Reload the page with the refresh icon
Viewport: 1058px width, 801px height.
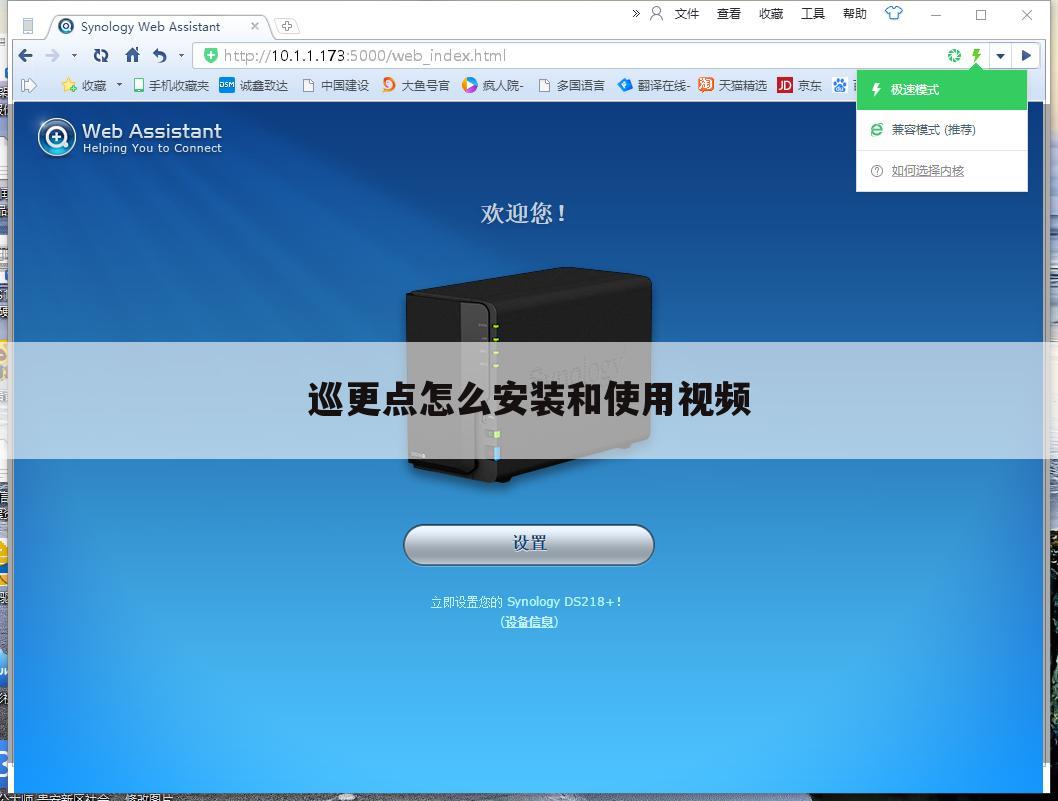pos(101,55)
